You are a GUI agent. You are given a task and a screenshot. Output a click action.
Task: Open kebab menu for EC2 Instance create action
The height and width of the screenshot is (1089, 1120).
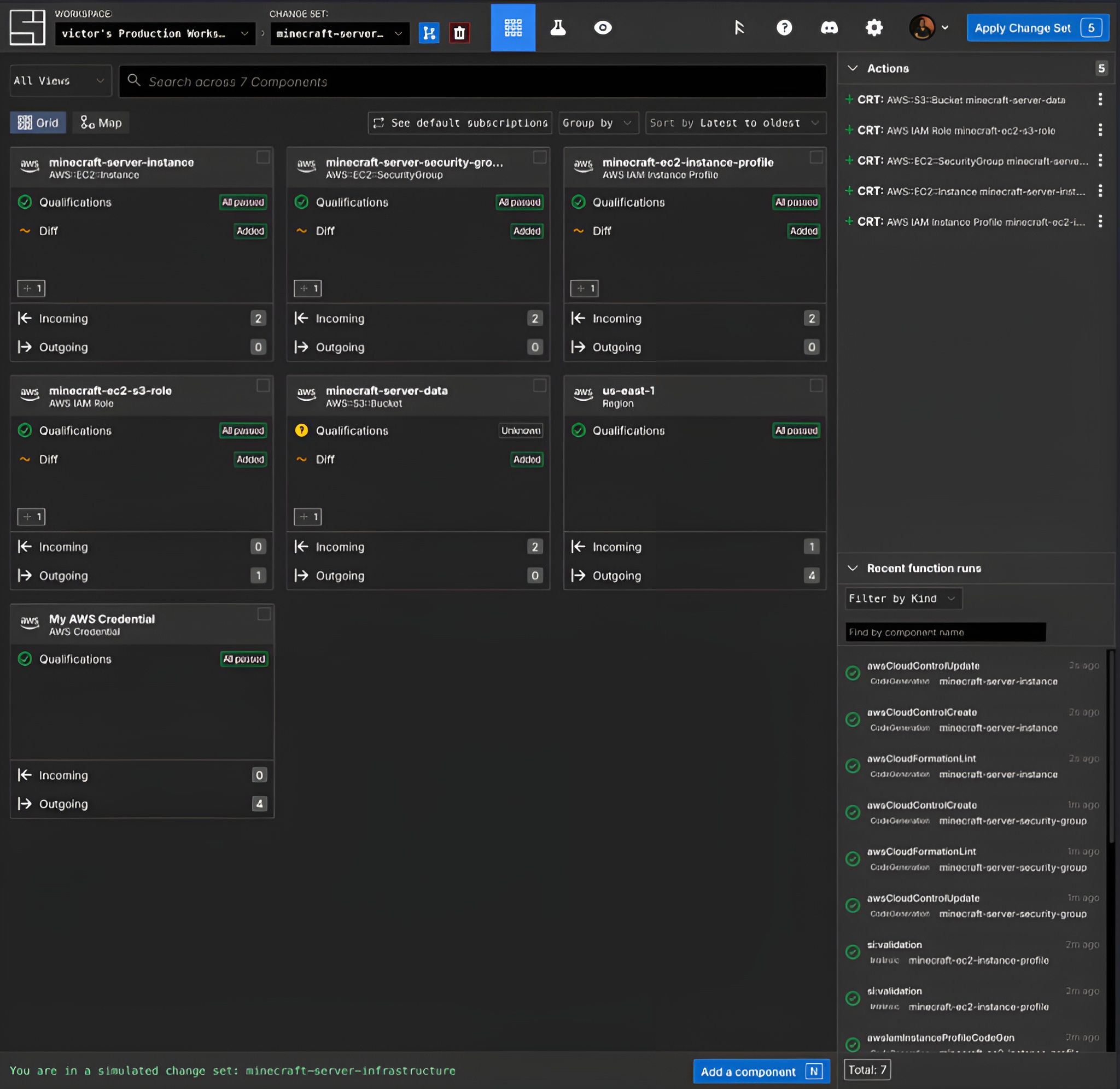click(x=1100, y=191)
